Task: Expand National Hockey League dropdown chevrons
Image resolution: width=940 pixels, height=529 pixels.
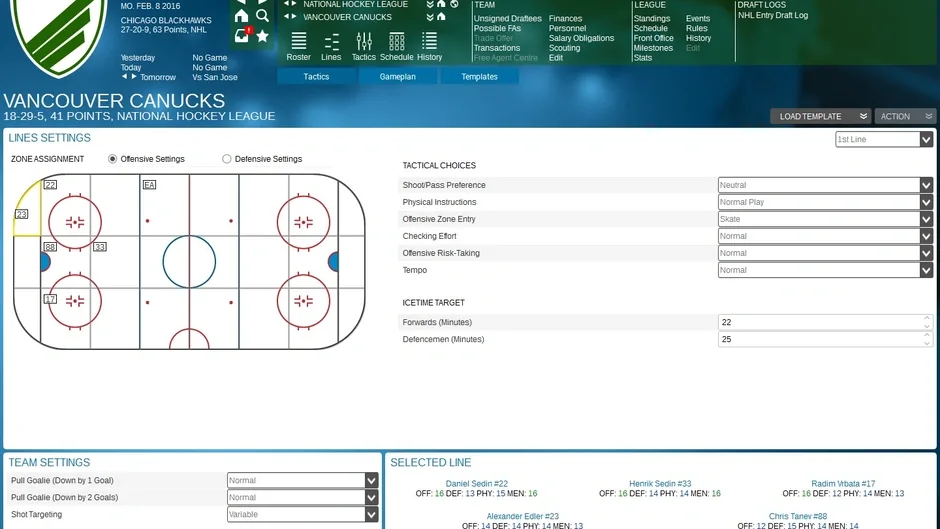Action: coord(430,4)
